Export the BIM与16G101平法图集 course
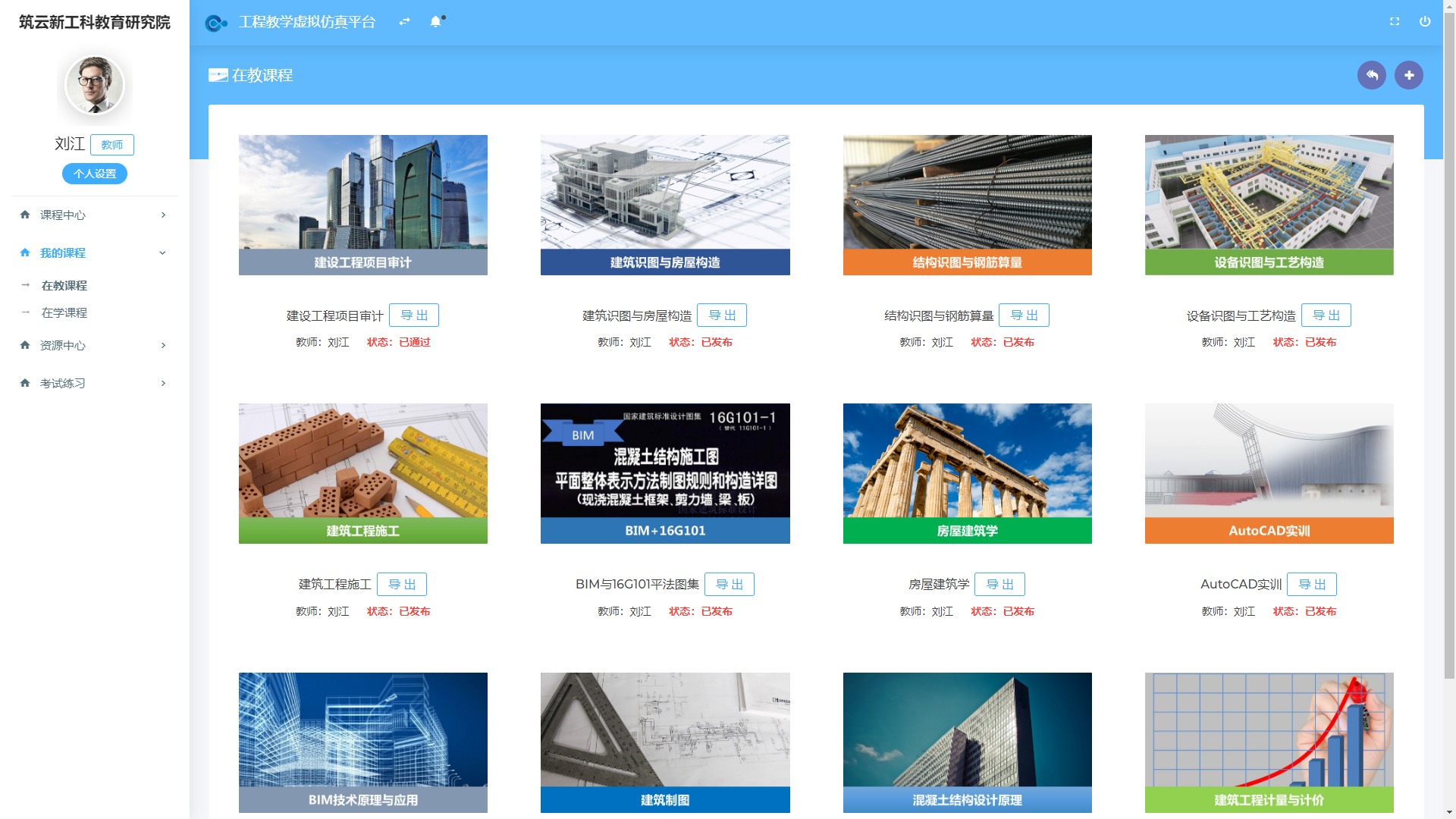 pos(730,585)
